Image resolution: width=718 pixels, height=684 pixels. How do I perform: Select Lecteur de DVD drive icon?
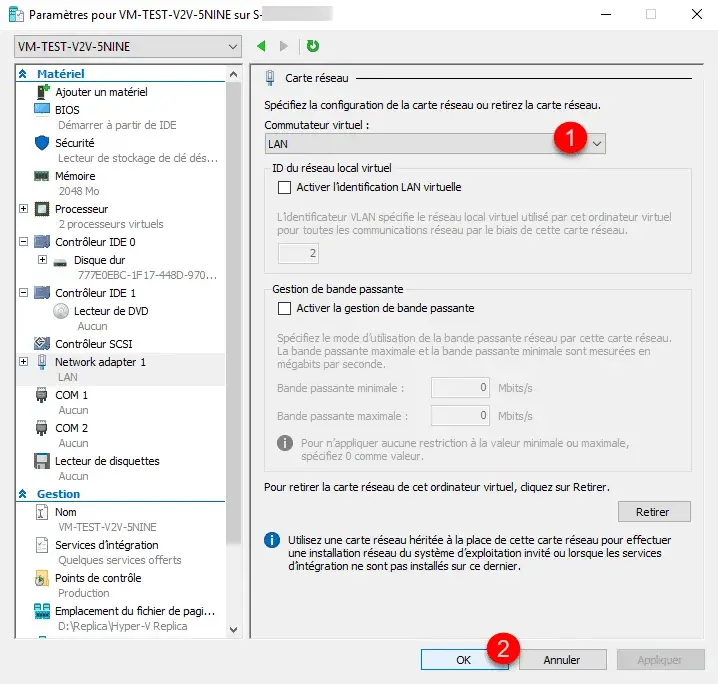[61, 310]
